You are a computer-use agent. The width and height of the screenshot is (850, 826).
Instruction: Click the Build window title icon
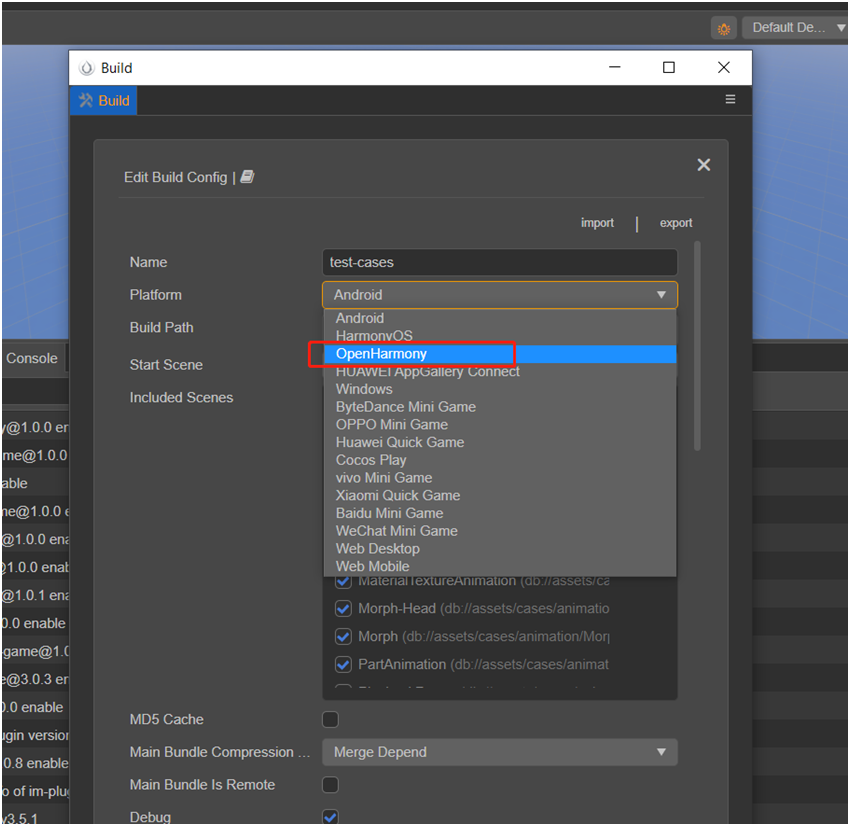(x=86, y=68)
